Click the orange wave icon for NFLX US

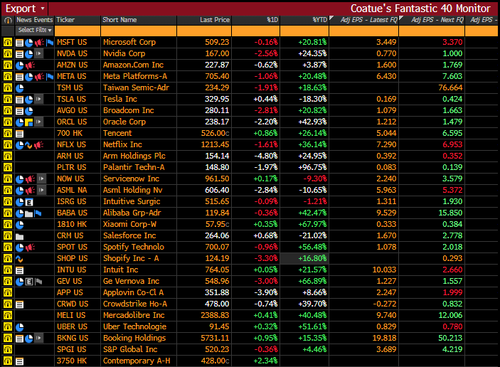(x=28, y=145)
